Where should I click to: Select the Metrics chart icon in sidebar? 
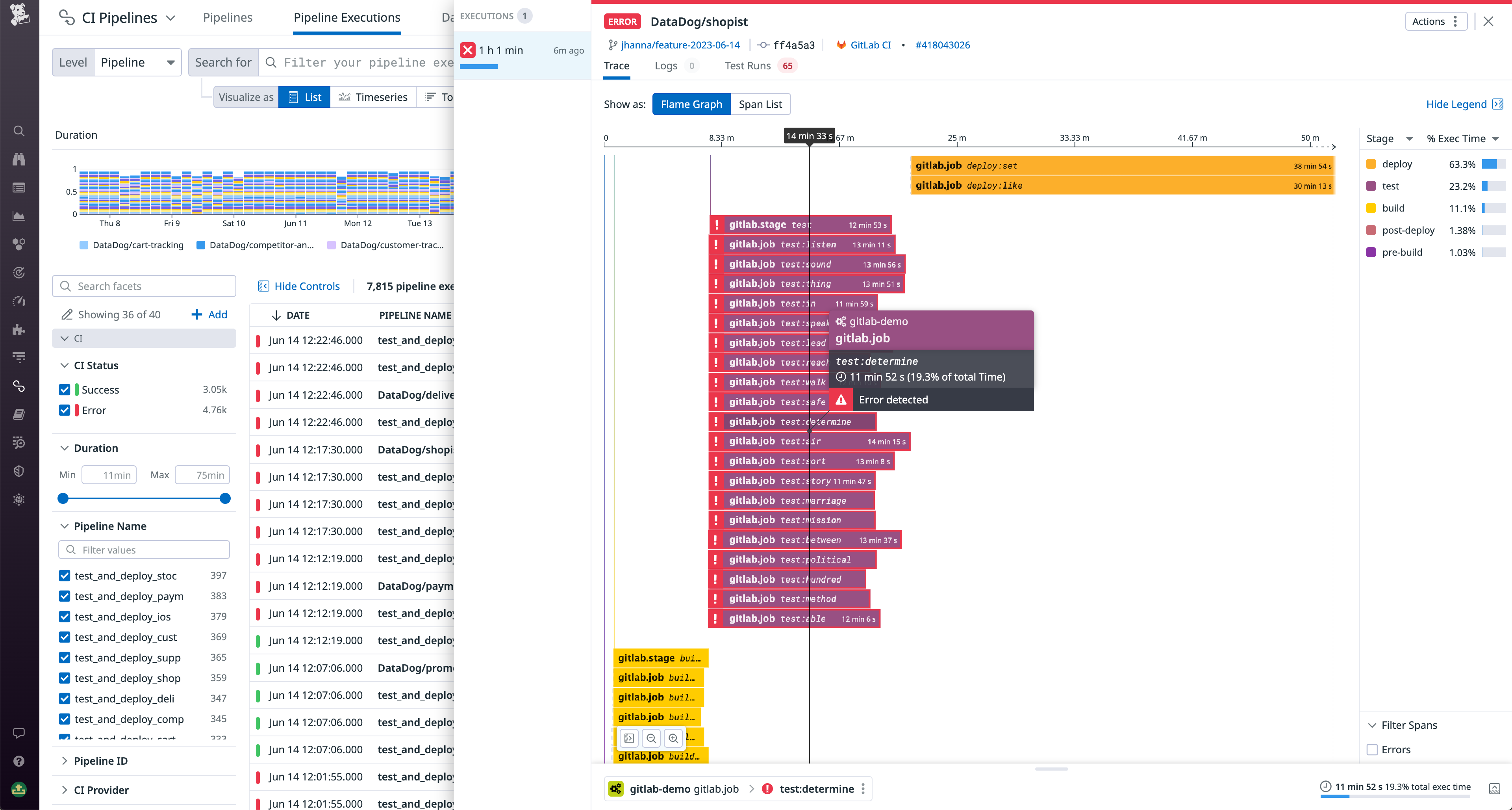click(x=19, y=216)
